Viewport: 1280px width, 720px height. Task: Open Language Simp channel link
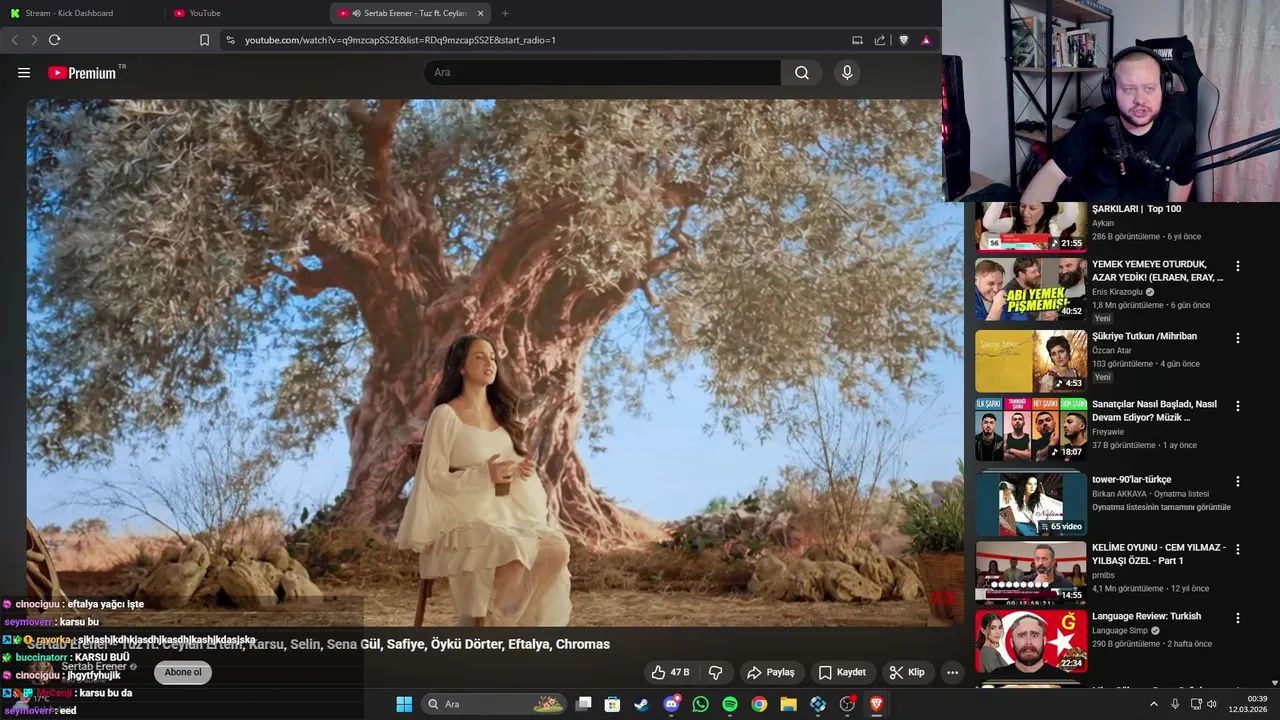click(x=1121, y=631)
